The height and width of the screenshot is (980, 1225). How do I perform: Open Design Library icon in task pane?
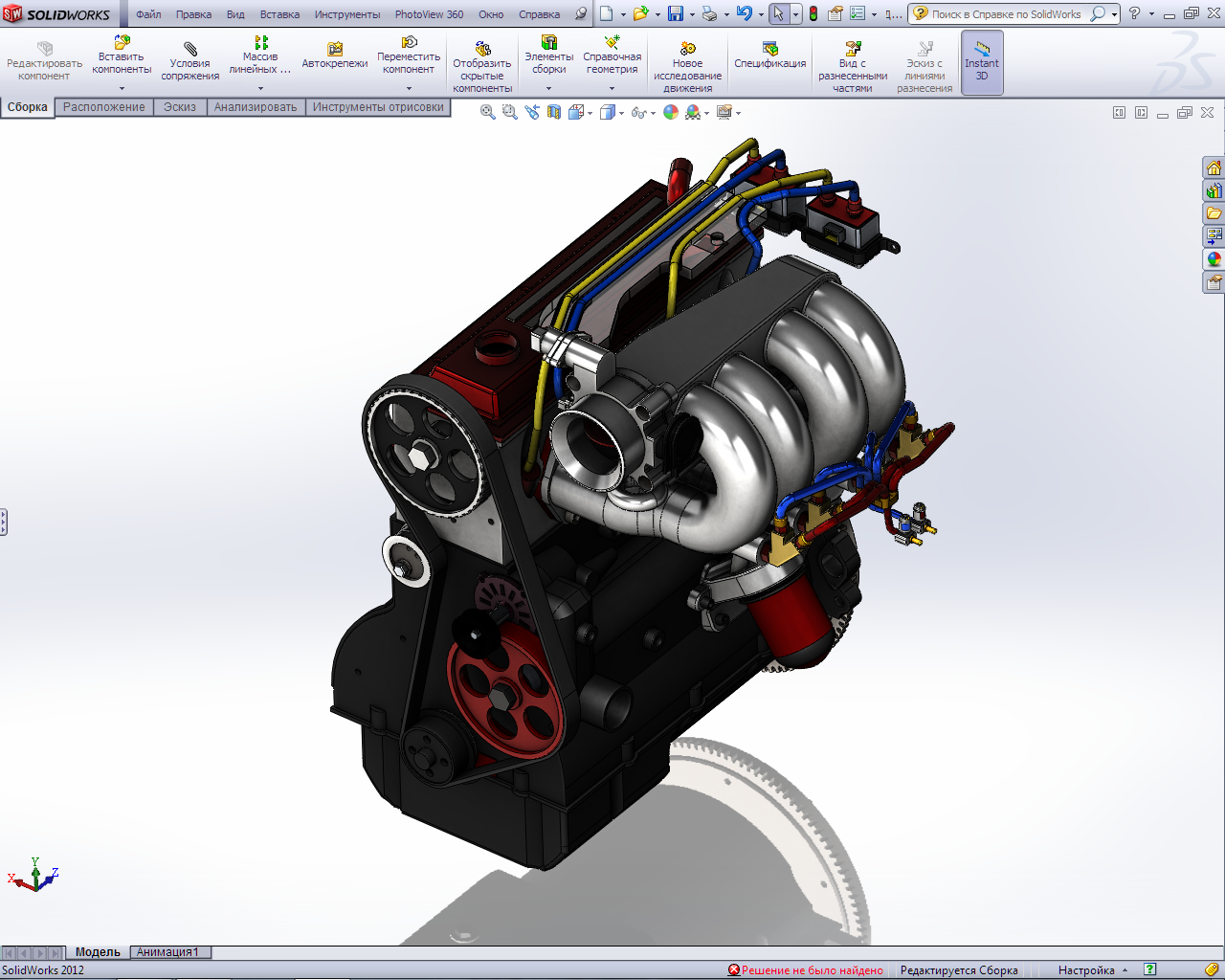[x=1214, y=190]
